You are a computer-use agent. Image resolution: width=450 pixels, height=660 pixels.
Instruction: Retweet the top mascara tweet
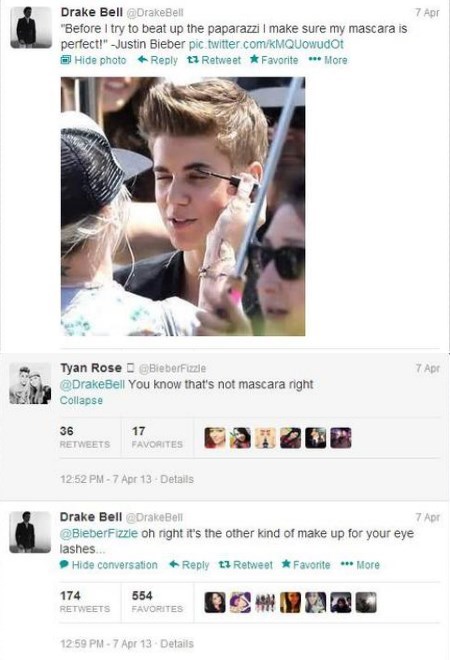213,60
